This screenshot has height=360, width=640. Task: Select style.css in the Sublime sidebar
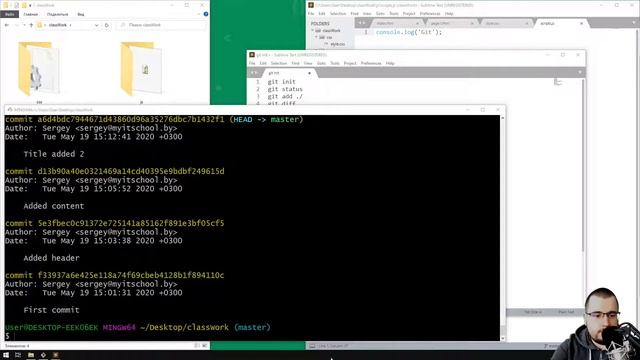[338, 44]
